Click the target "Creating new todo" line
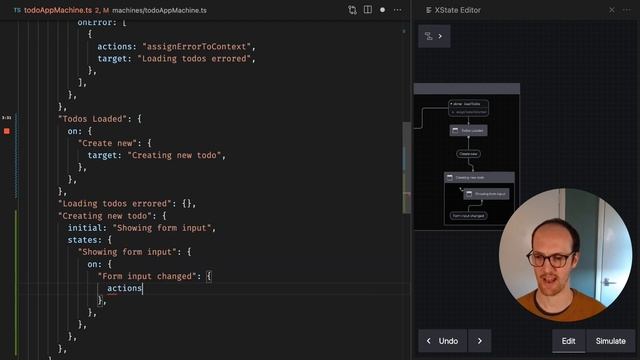The image size is (640, 360). click(x=157, y=156)
